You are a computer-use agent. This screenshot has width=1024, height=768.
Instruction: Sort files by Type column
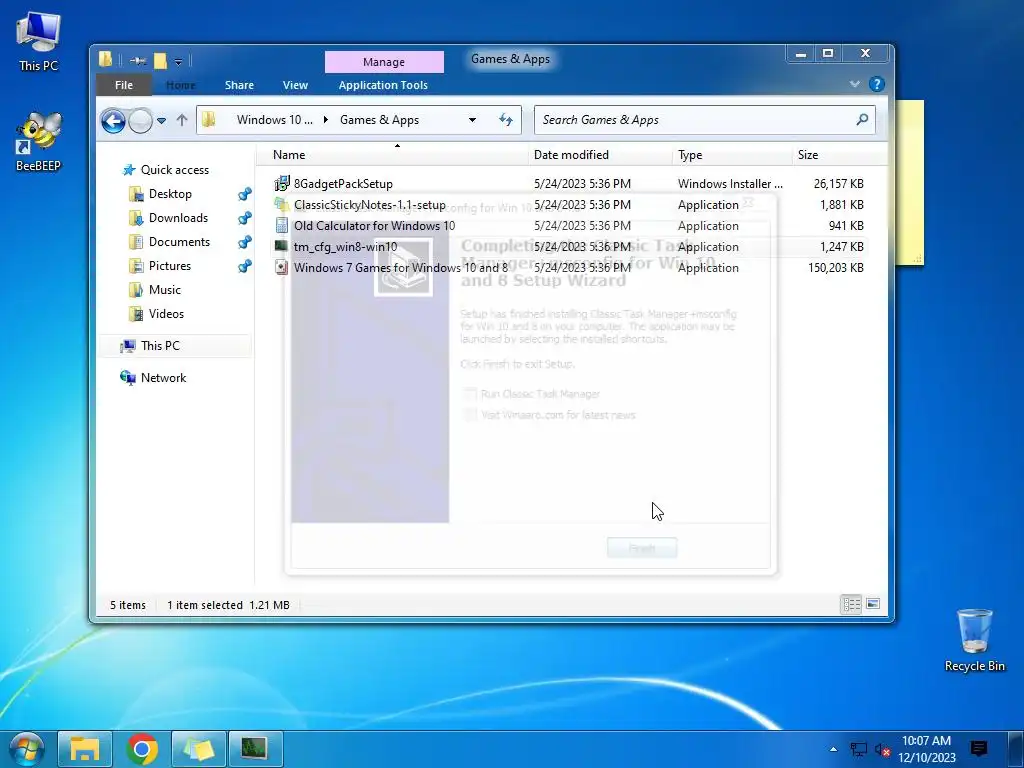(x=690, y=155)
